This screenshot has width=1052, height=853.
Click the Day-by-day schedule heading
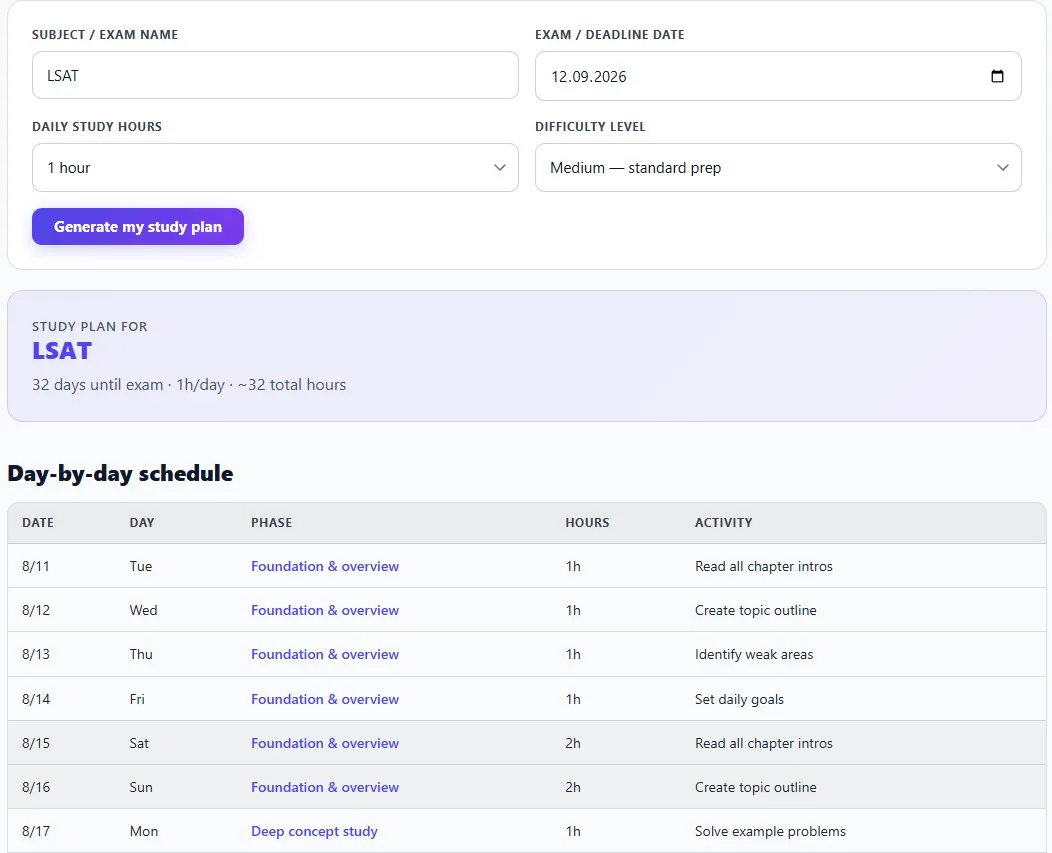coord(120,473)
